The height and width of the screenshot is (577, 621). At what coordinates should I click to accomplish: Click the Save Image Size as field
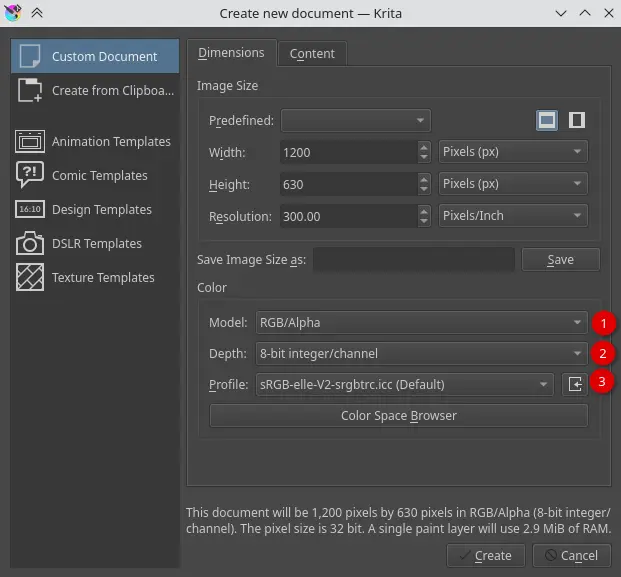coord(413,259)
